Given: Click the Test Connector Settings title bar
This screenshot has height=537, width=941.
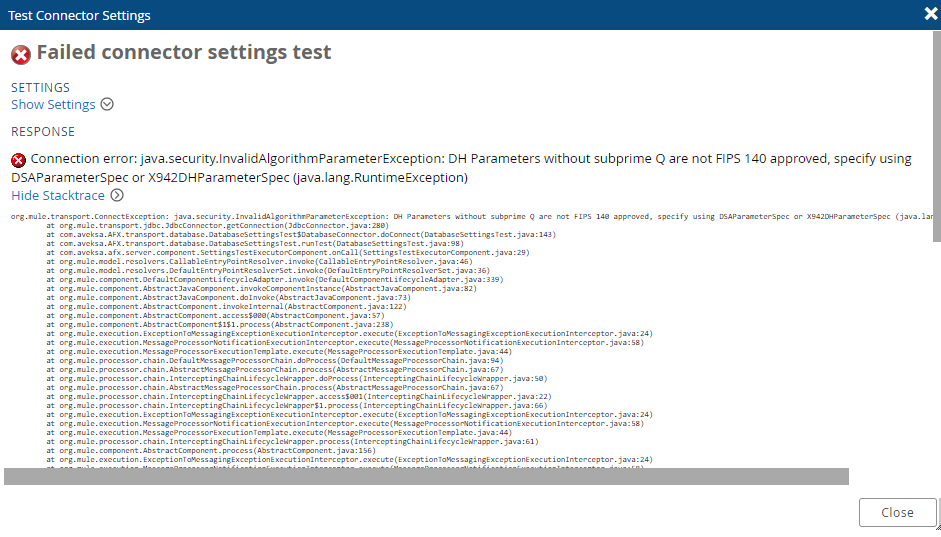Looking at the screenshot, I should (80, 15).
